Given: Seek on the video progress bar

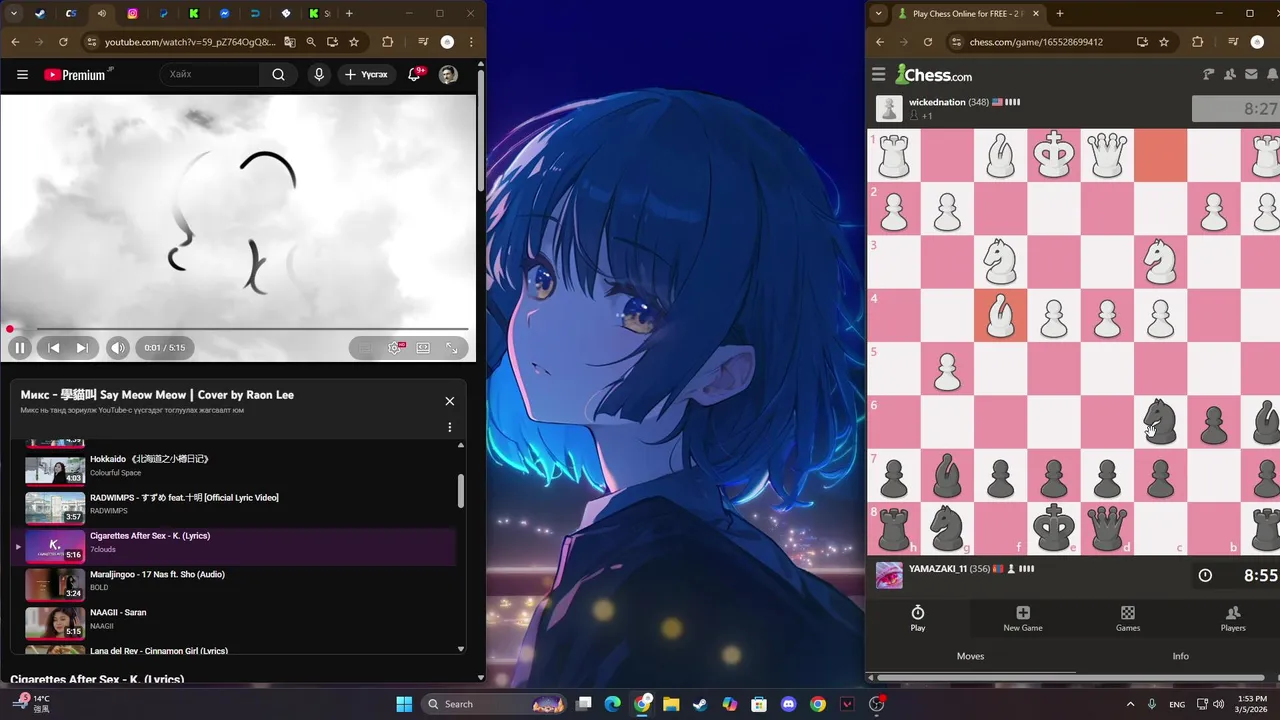Looking at the screenshot, I should point(238,329).
